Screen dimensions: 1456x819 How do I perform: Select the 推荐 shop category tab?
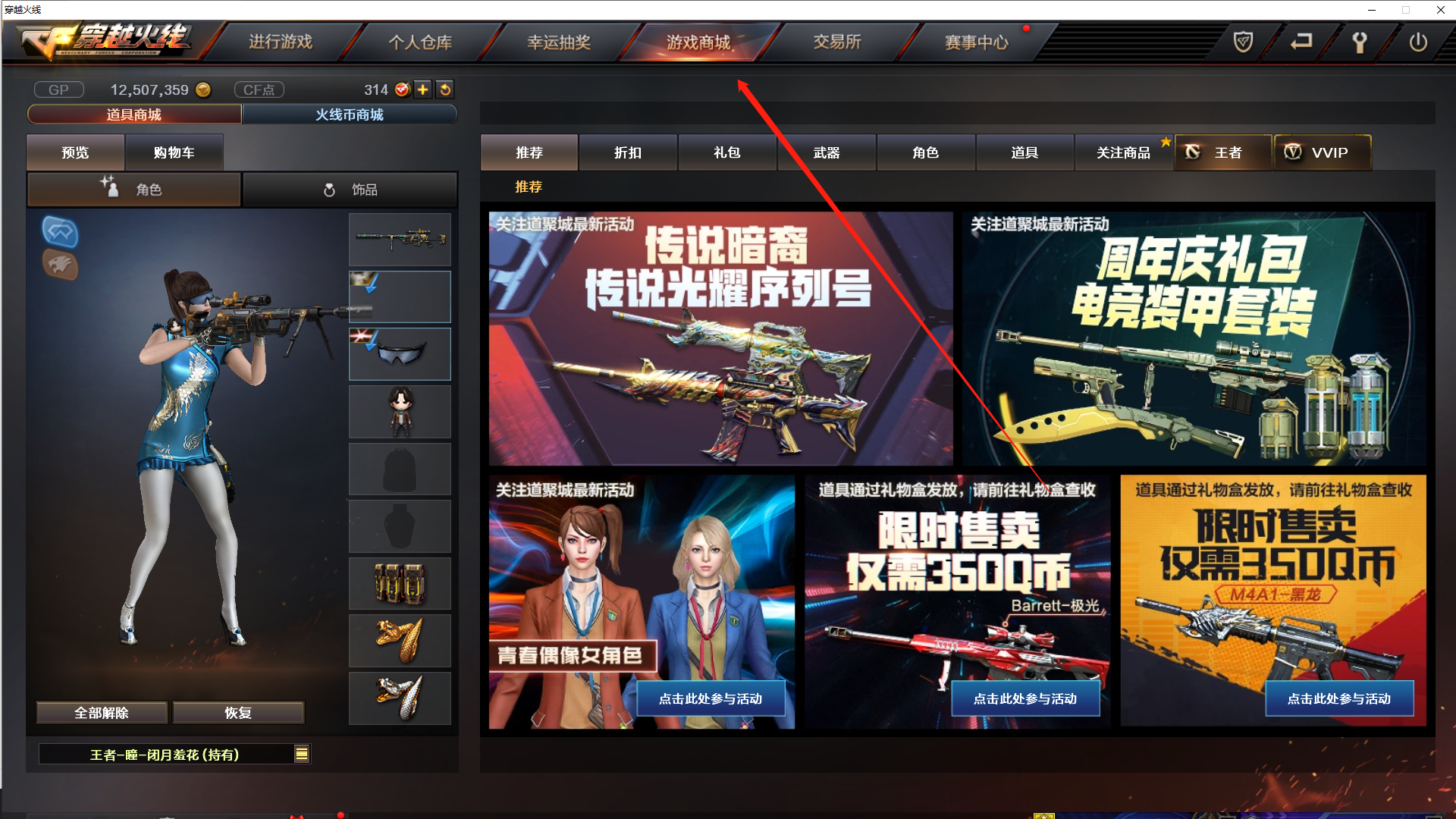[529, 152]
